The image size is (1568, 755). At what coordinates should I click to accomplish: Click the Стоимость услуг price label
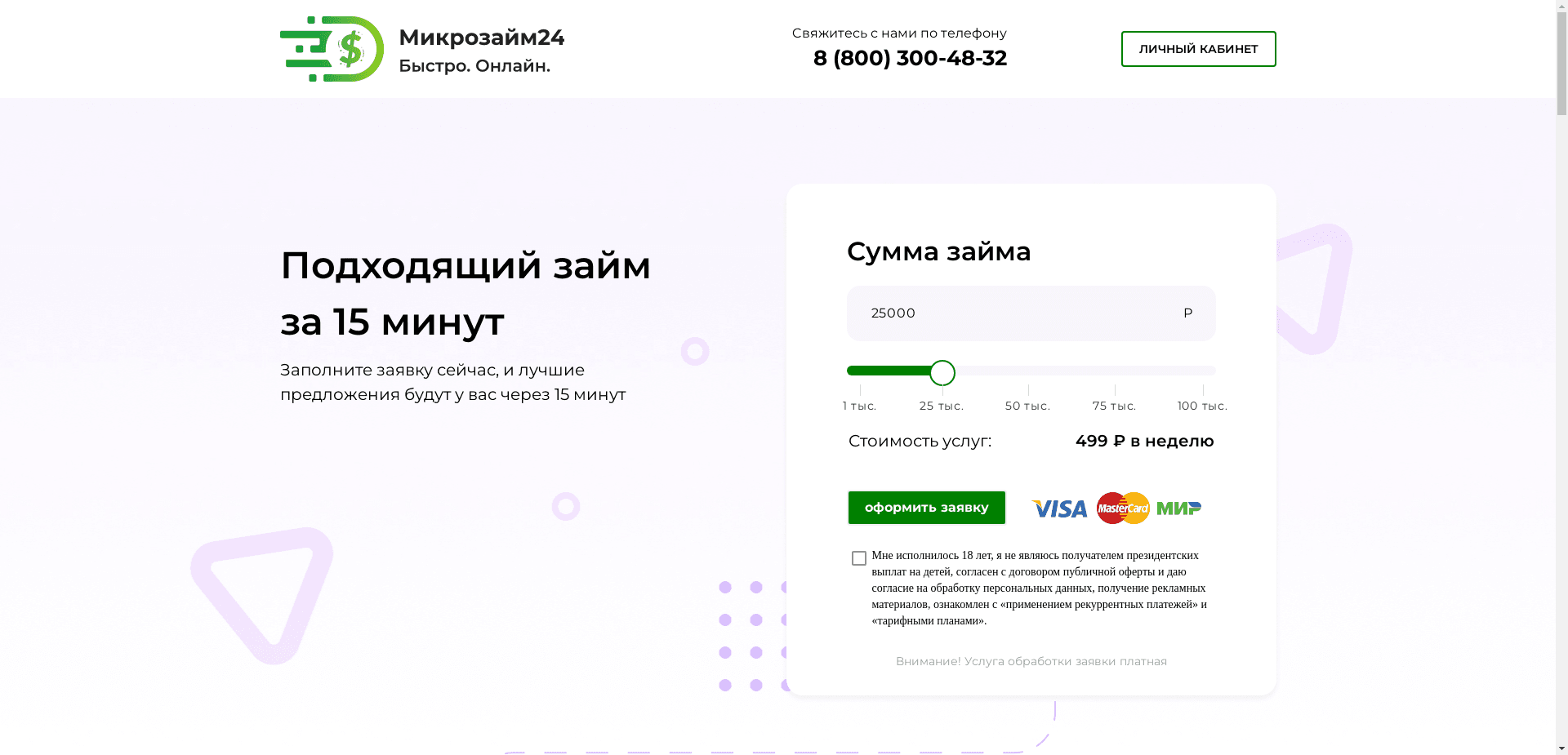pos(920,441)
